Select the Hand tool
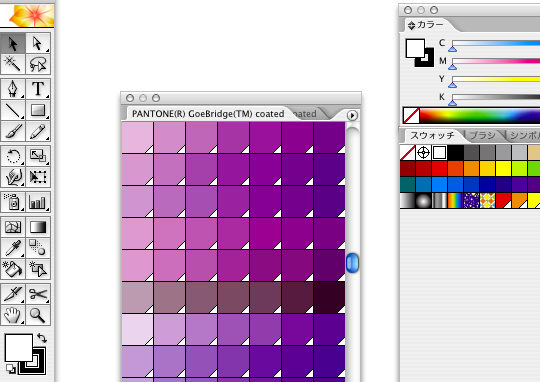 [x=13, y=315]
